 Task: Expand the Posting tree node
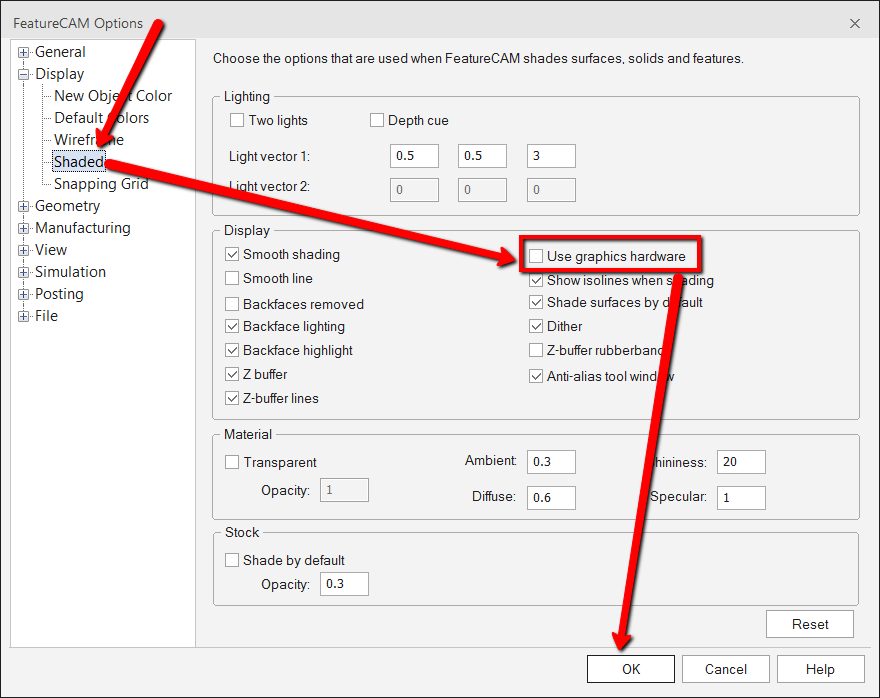23,295
